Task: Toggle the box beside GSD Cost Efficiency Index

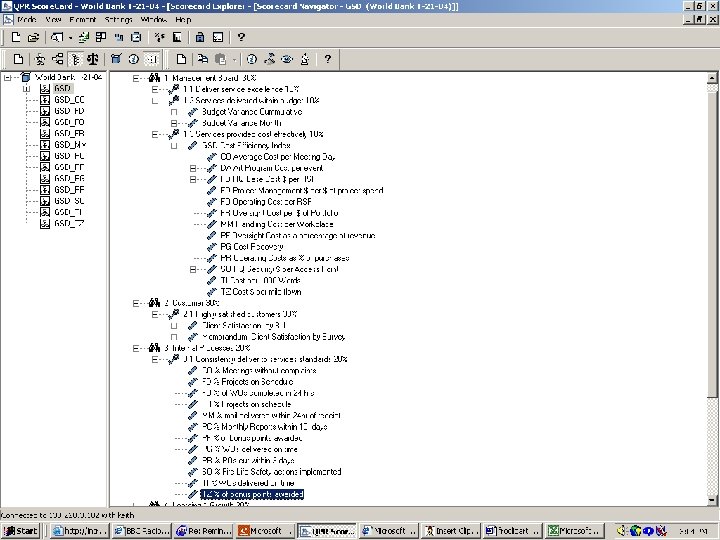Action: click(175, 145)
